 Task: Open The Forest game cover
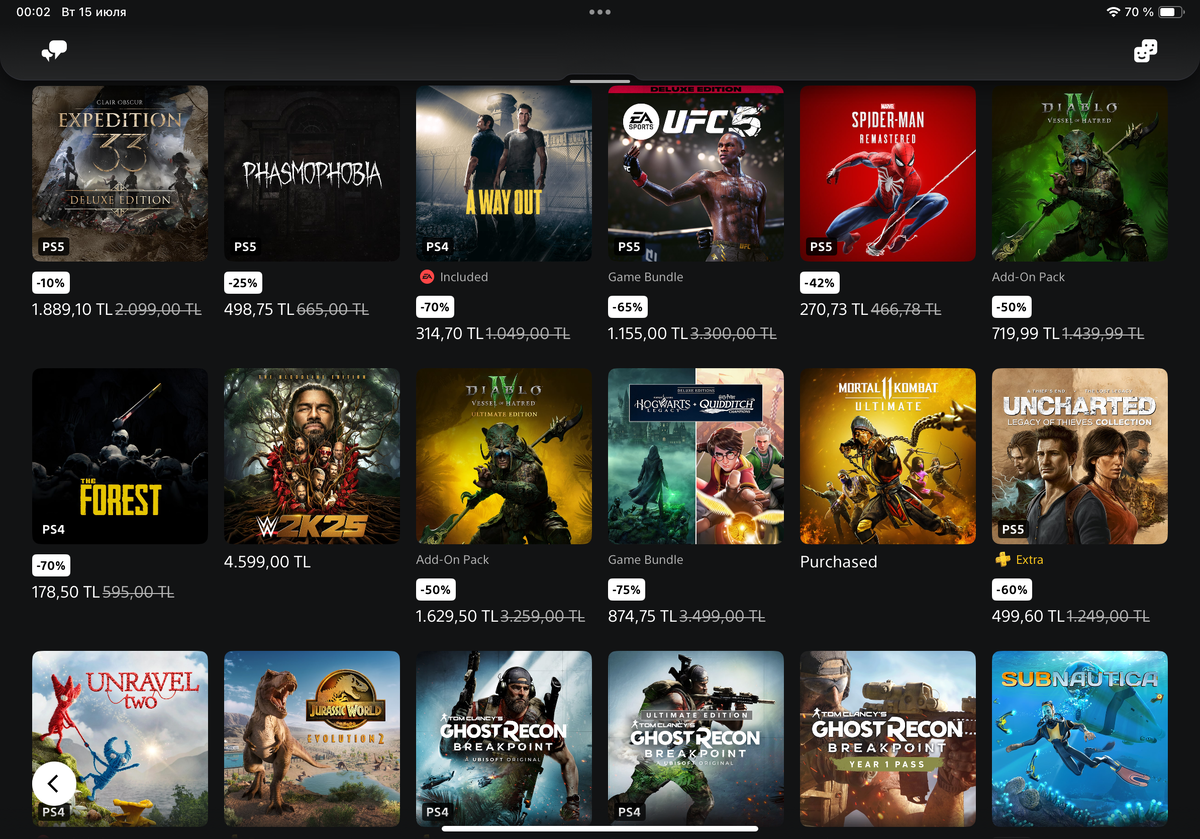[x=120, y=456]
